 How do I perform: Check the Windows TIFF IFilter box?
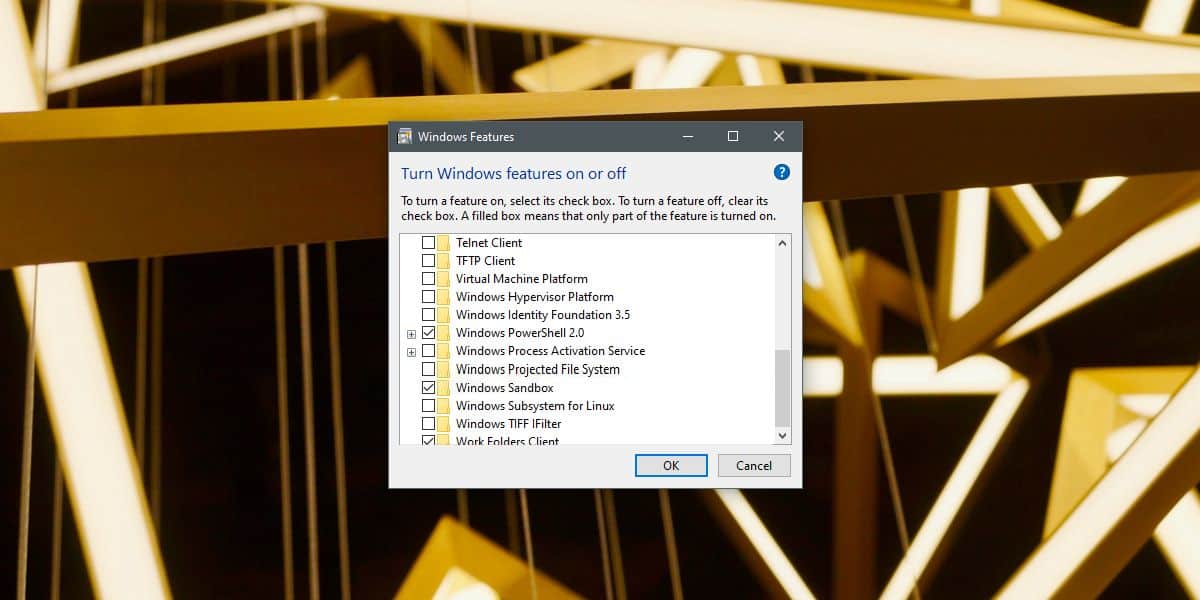(428, 424)
